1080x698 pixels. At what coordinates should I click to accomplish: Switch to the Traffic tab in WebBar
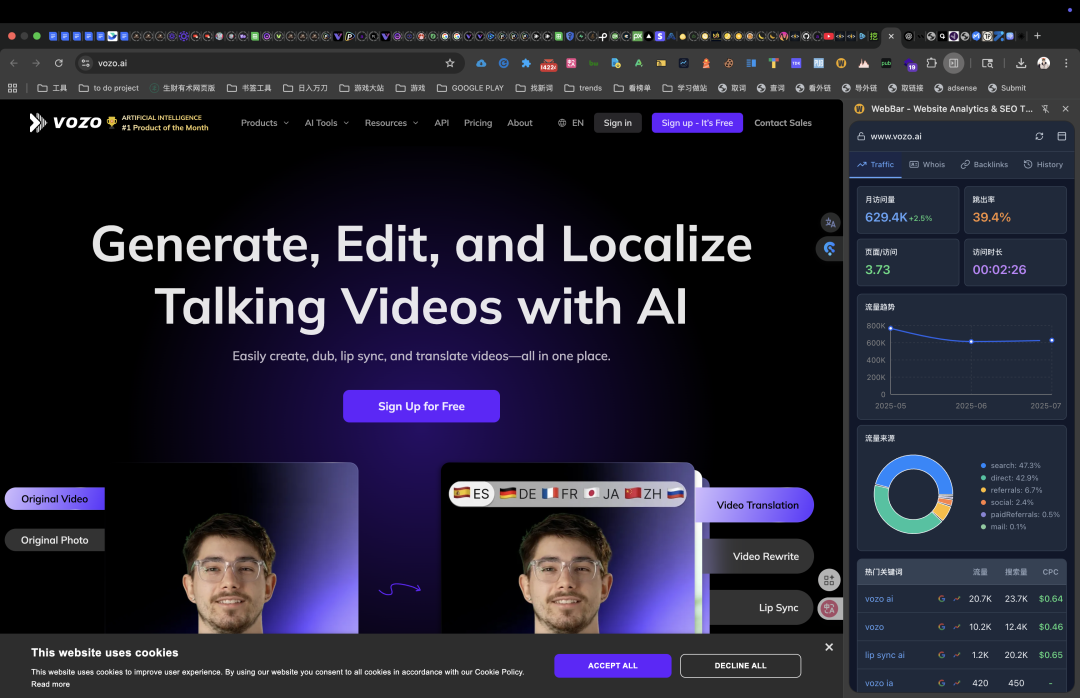tap(875, 165)
